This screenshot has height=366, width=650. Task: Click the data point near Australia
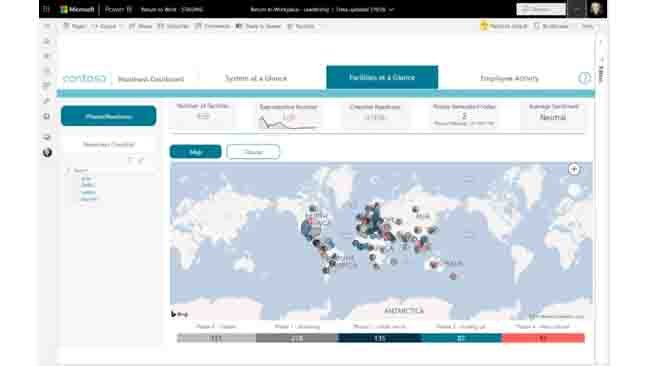[x=434, y=264]
